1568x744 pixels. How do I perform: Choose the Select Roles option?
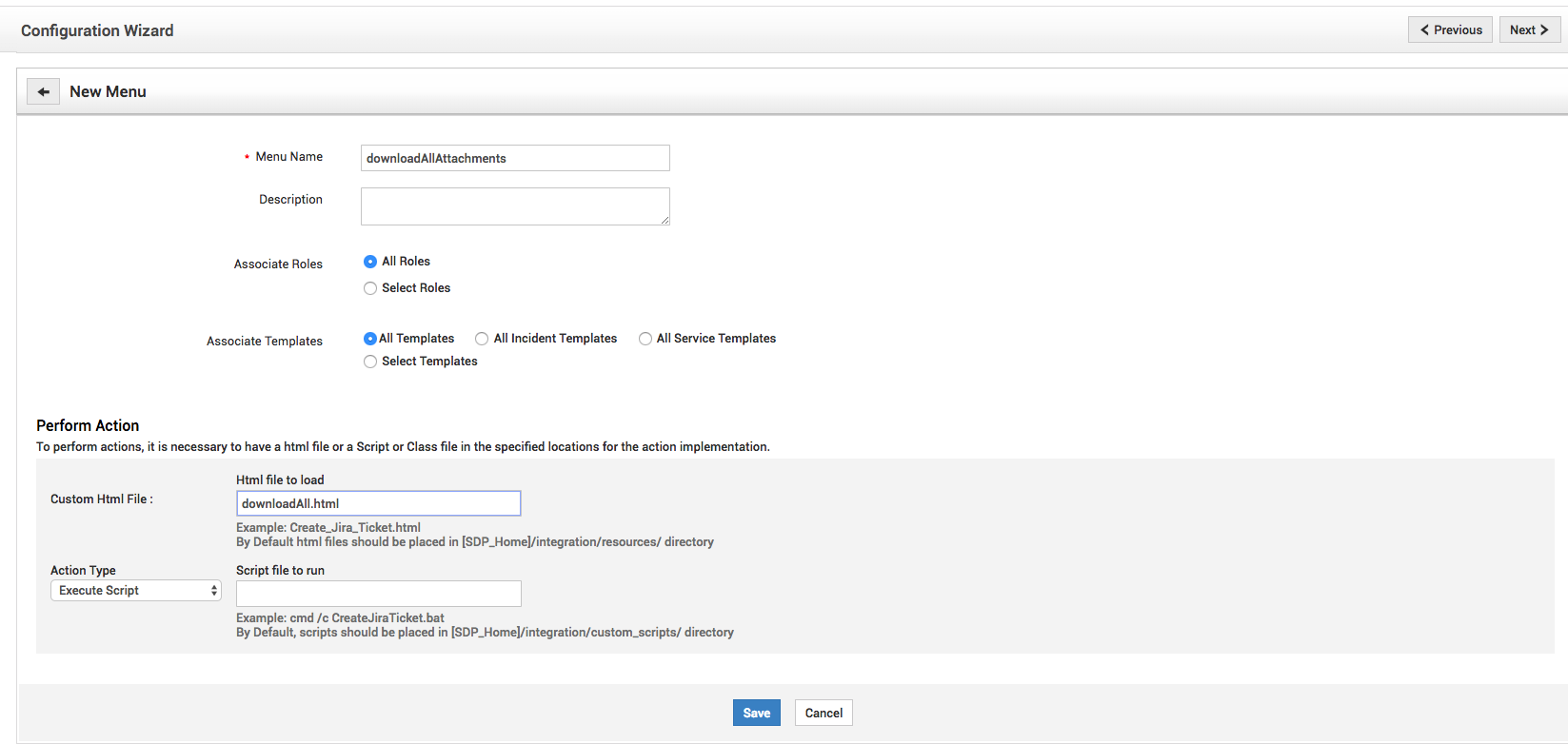[x=370, y=288]
